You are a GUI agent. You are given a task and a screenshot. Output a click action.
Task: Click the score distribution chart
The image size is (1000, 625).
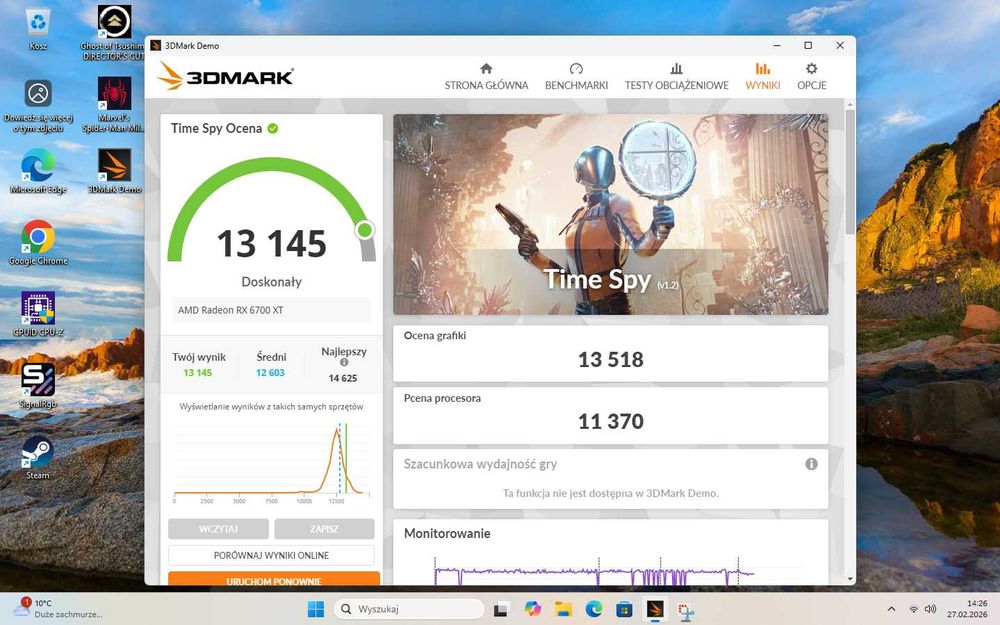[271, 462]
